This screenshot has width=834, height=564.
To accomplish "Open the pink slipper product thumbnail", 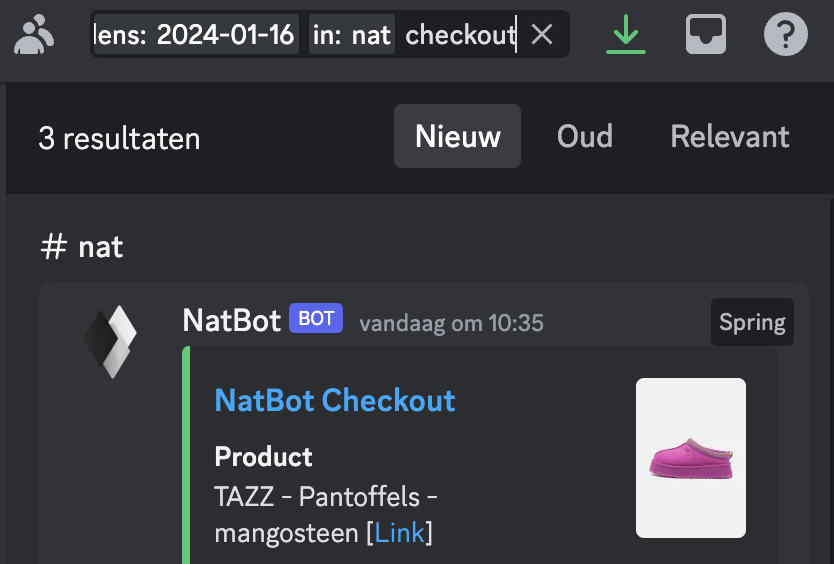I will [x=690, y=458].
